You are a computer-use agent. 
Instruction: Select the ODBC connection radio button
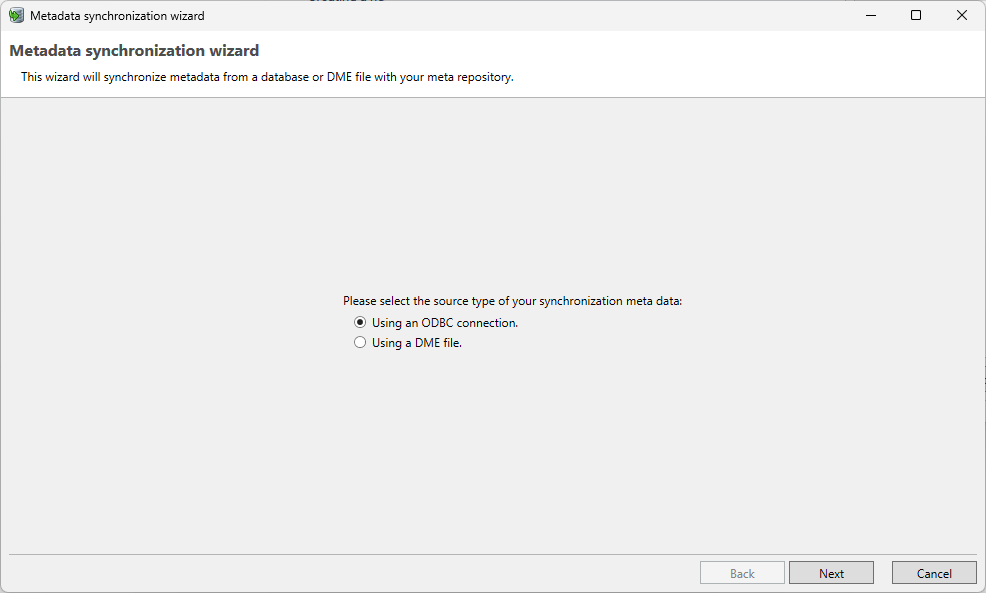tap(360, 322)
